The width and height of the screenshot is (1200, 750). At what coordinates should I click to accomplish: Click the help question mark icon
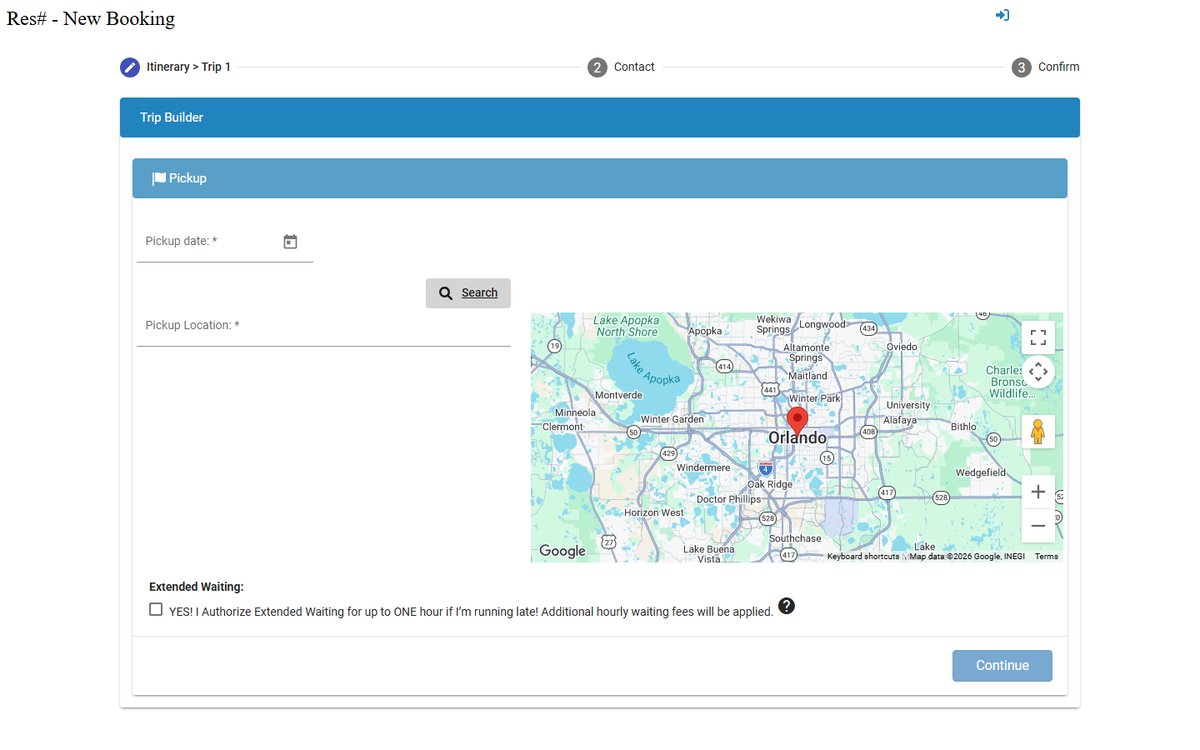[786, 606]
